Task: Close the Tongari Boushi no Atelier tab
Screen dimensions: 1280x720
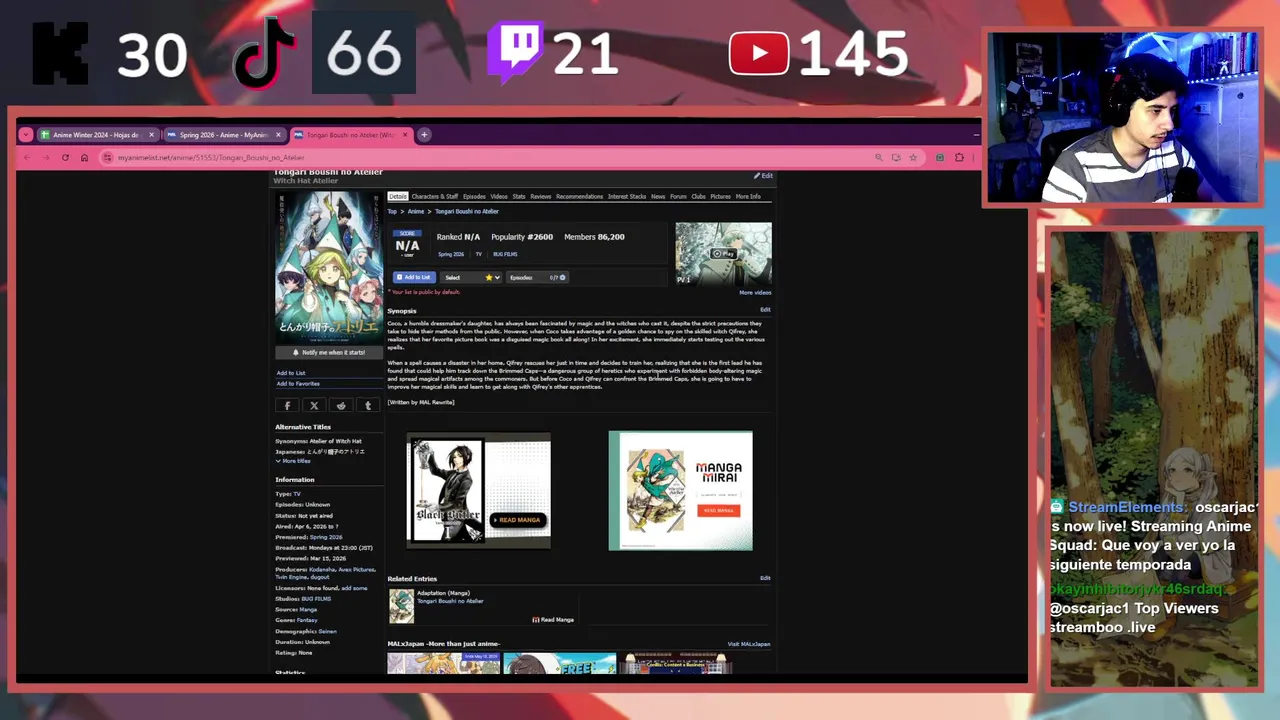Action: (405, 134)
